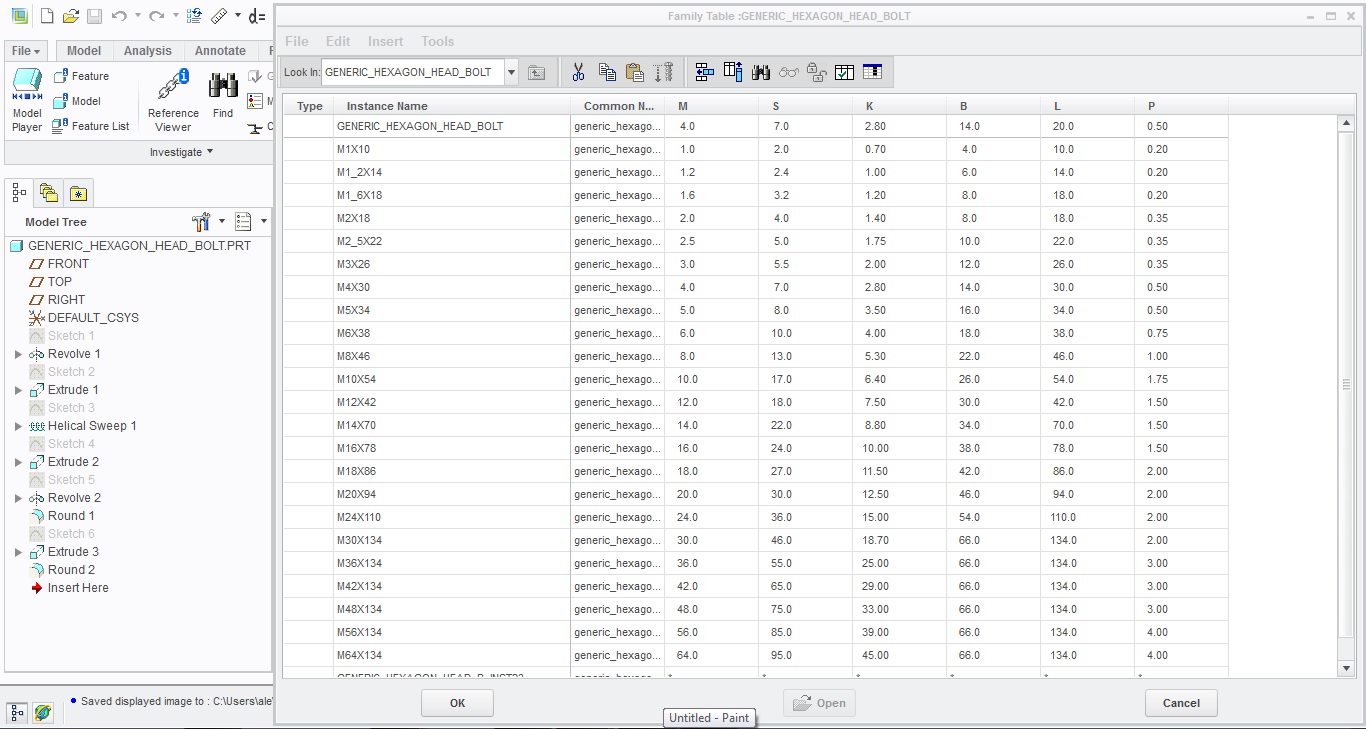
Task: Click Insert Here marker in tree
Action: (x=69, y=588)
